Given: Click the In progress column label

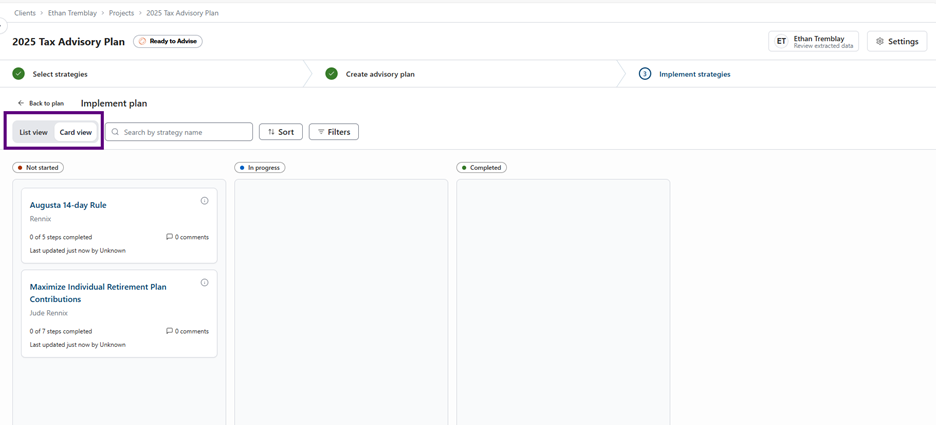Looking at the screenshot, I should point(260,168).
